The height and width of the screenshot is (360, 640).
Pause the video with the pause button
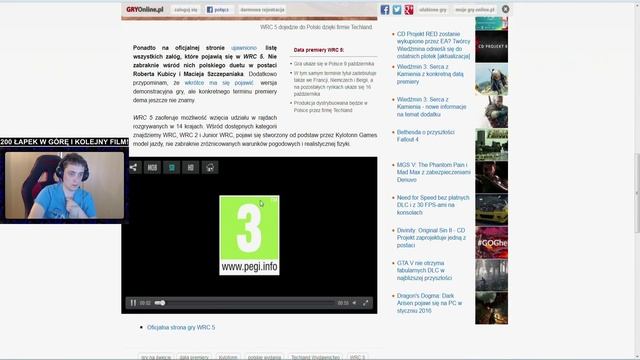point(133,303)
